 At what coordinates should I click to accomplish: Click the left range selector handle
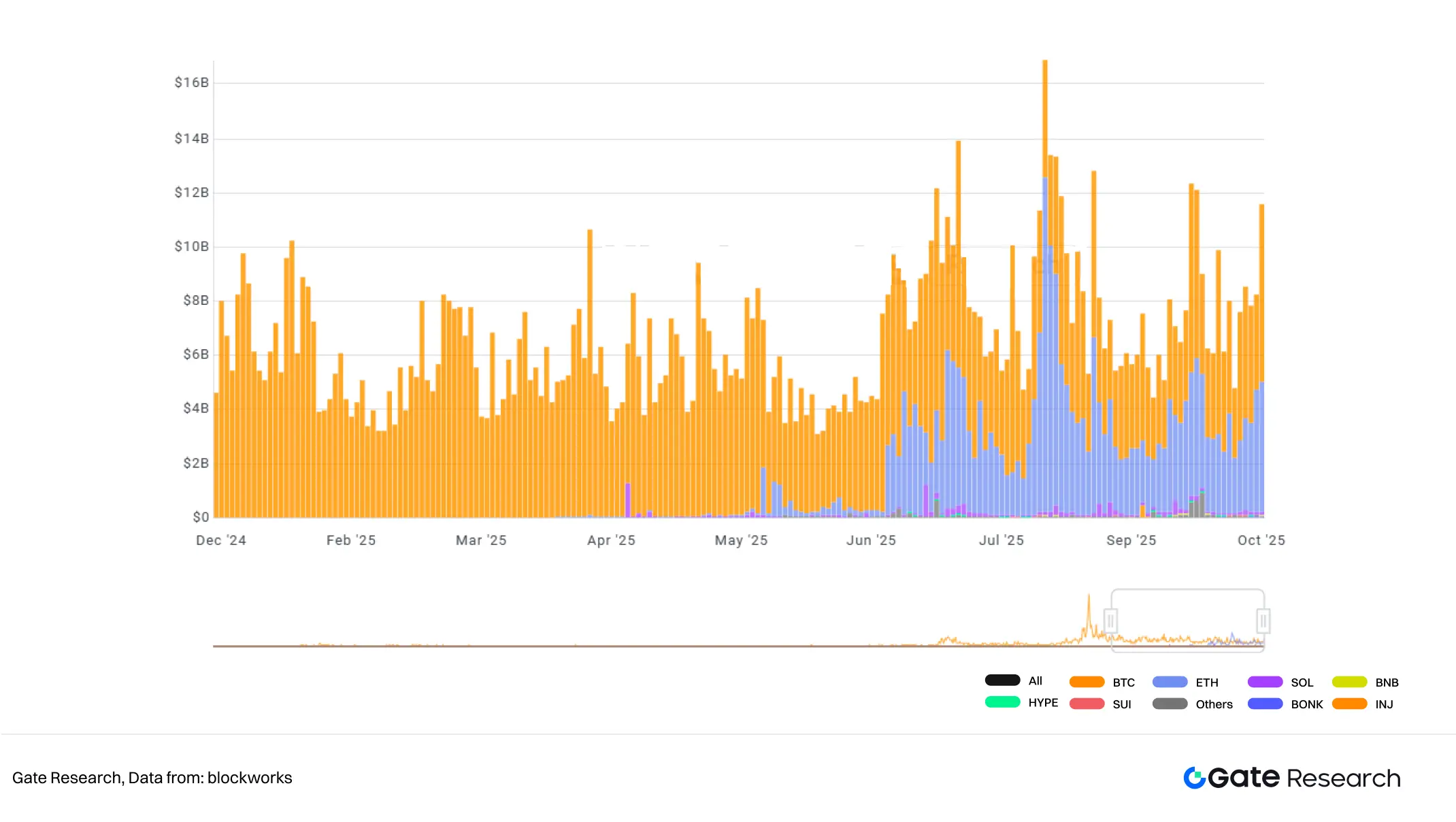click(x=1110, y=621)
